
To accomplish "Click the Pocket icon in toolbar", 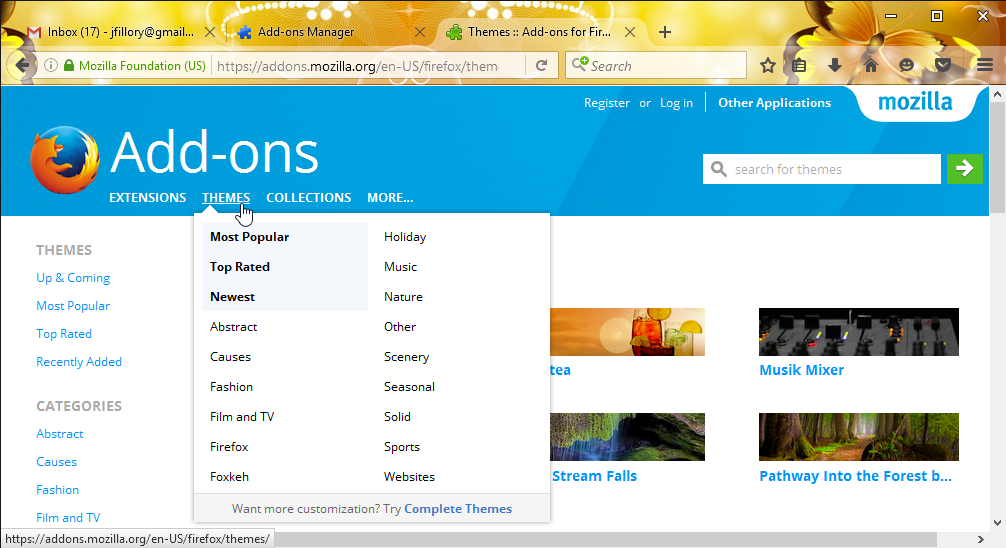I will click(942, 66).
